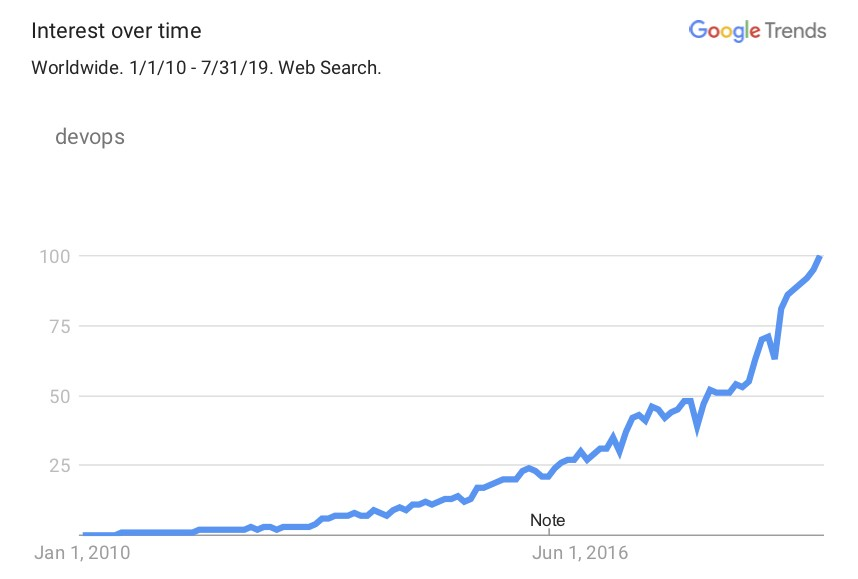Click the 50 value axis label
This screenshot has width=858, height=579.
(60, 396)
